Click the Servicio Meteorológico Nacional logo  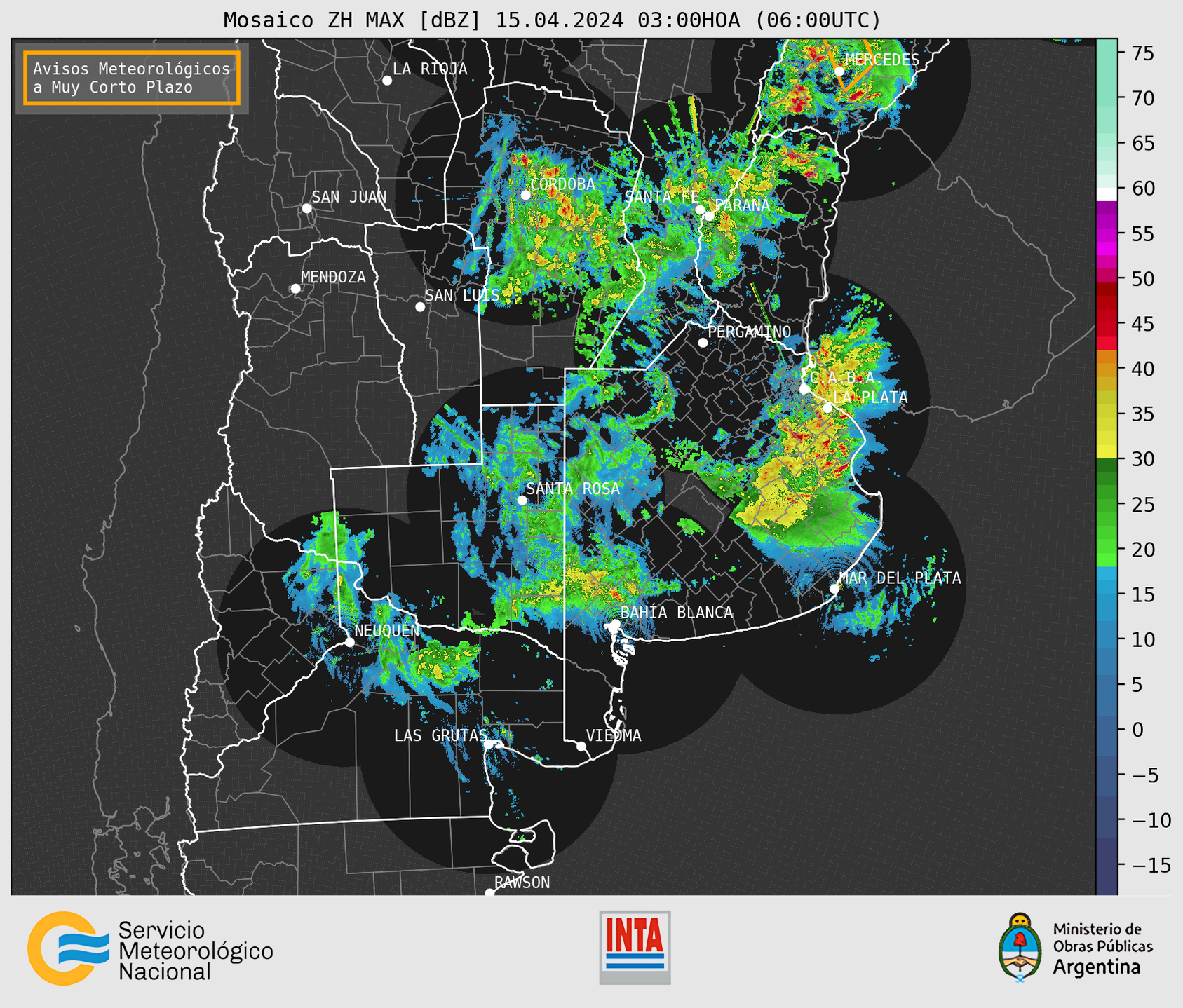pyautogui.click(x=150, y=948)
